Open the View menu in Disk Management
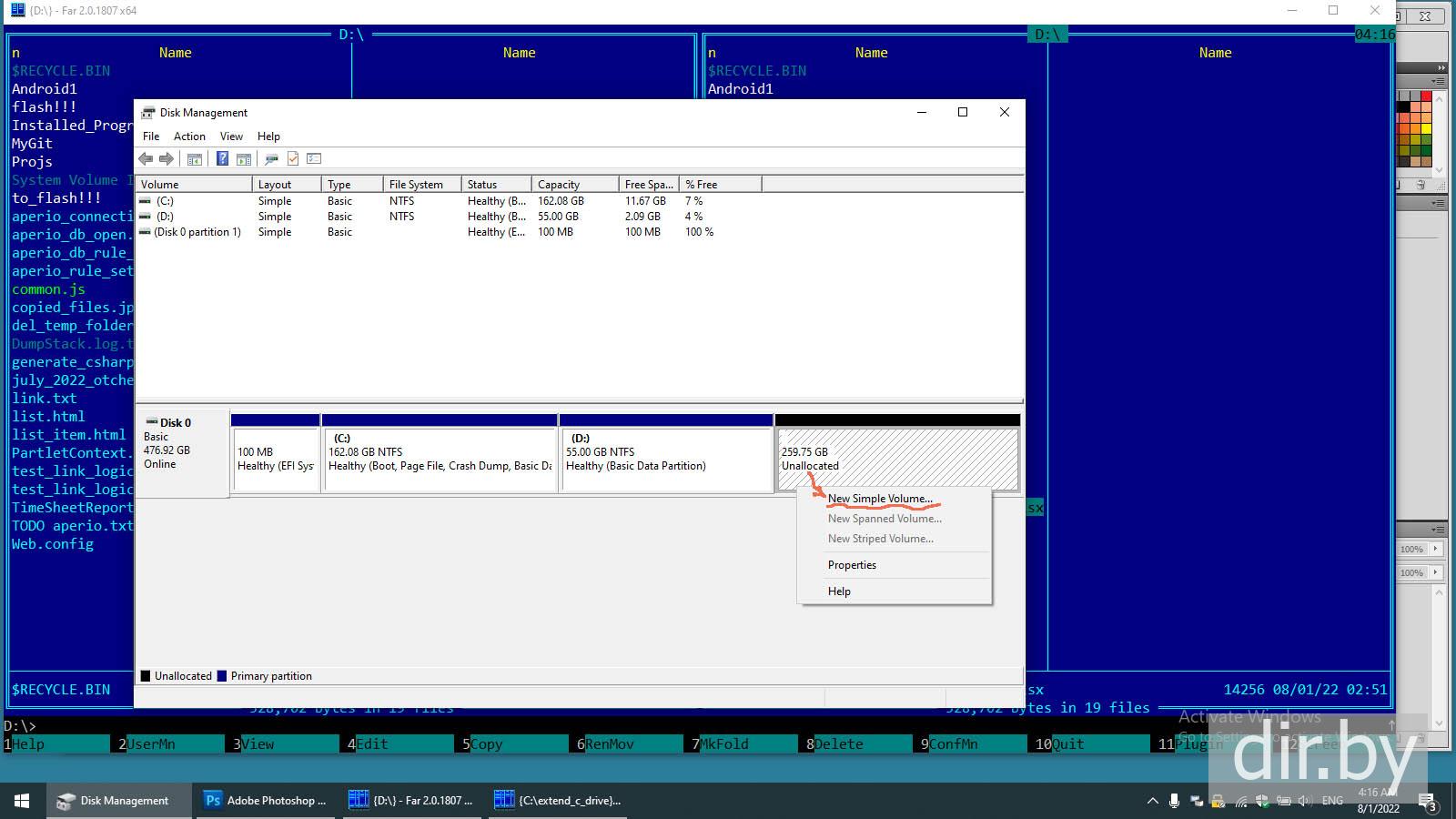 click(231, 136)
